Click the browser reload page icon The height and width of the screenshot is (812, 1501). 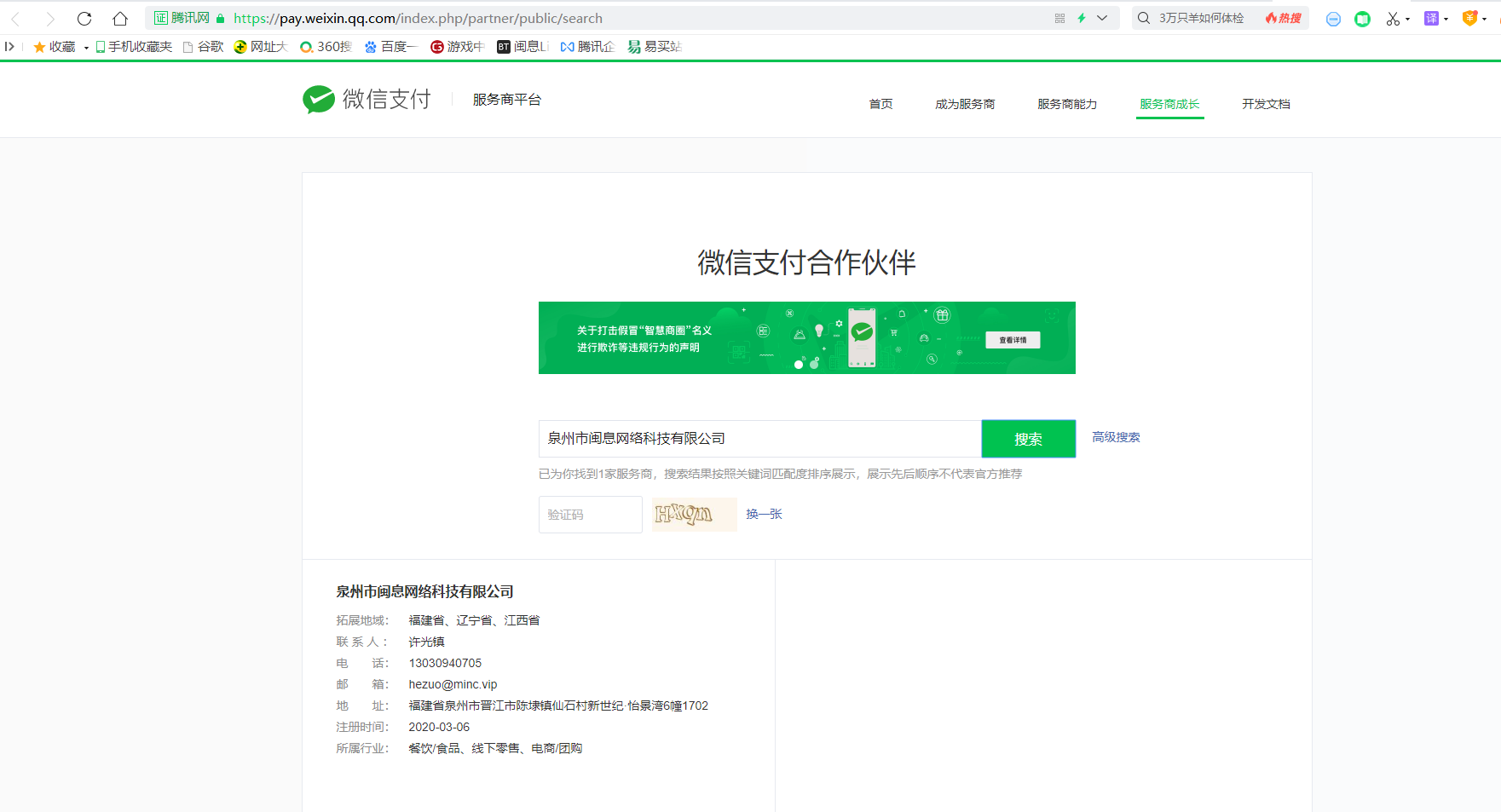coord(84,19)
